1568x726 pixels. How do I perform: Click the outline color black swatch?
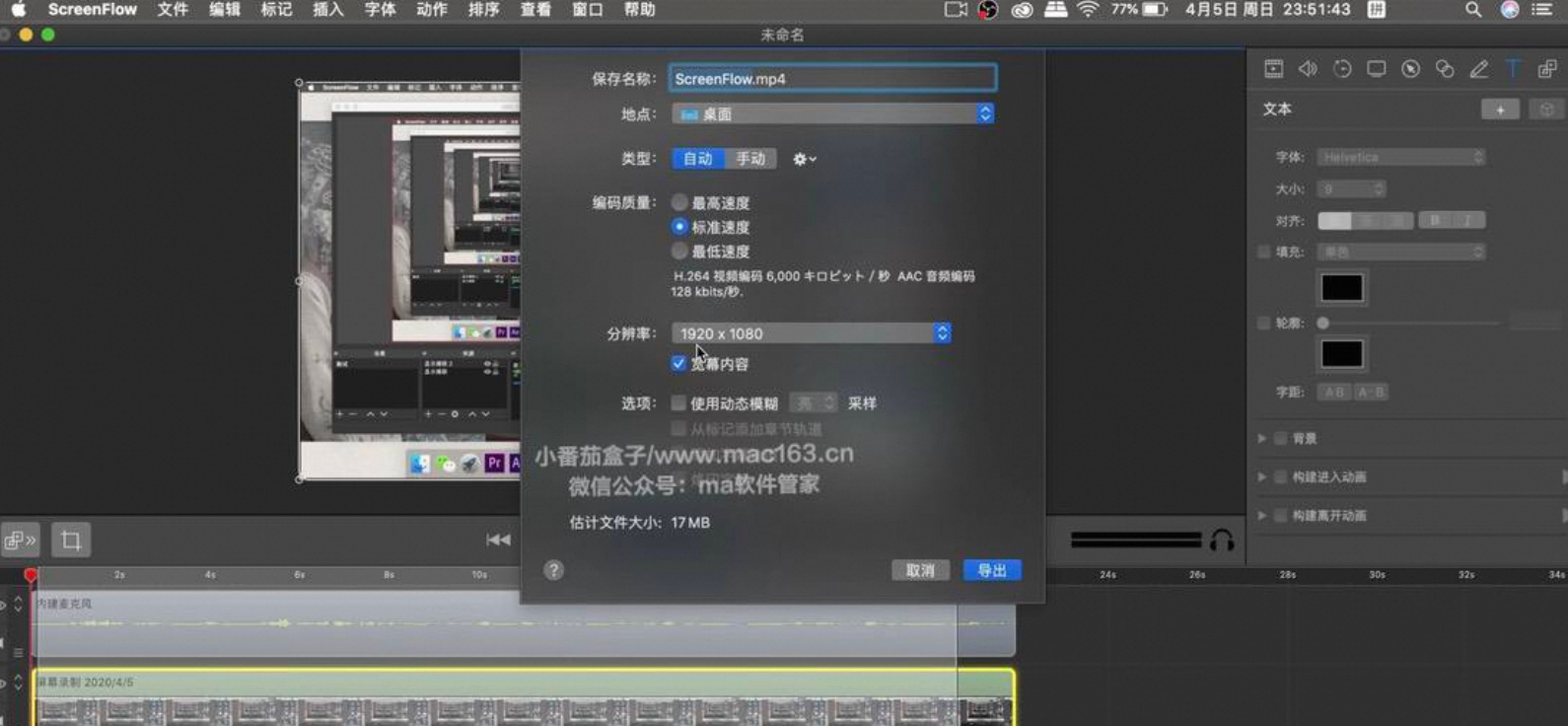(x=1342, y=354)
